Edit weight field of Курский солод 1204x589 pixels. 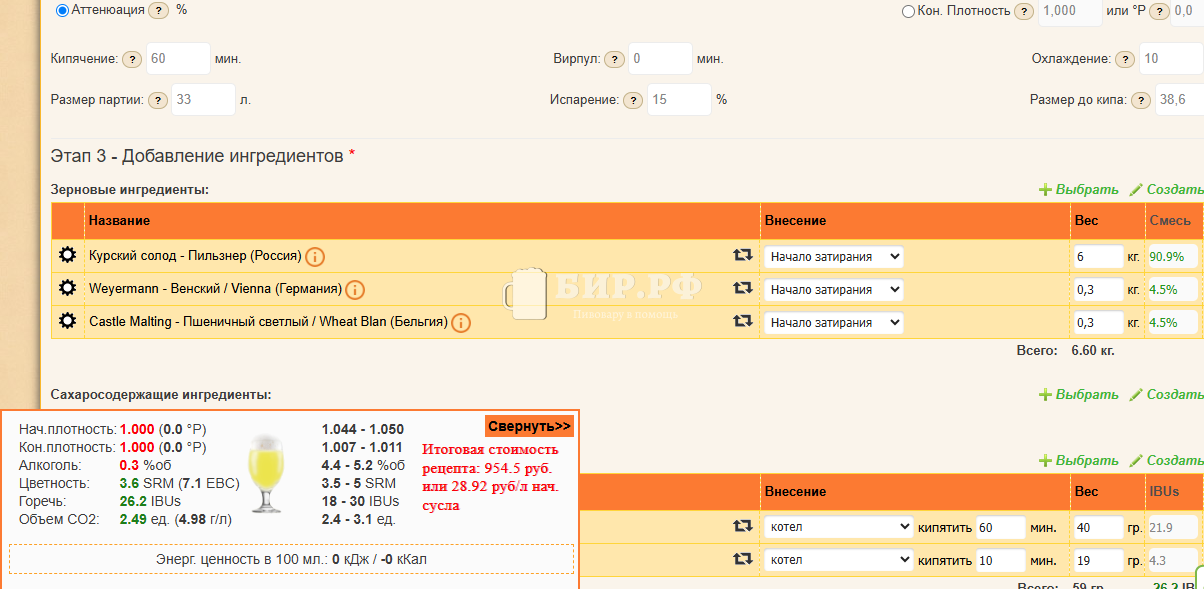point(1097,257)
